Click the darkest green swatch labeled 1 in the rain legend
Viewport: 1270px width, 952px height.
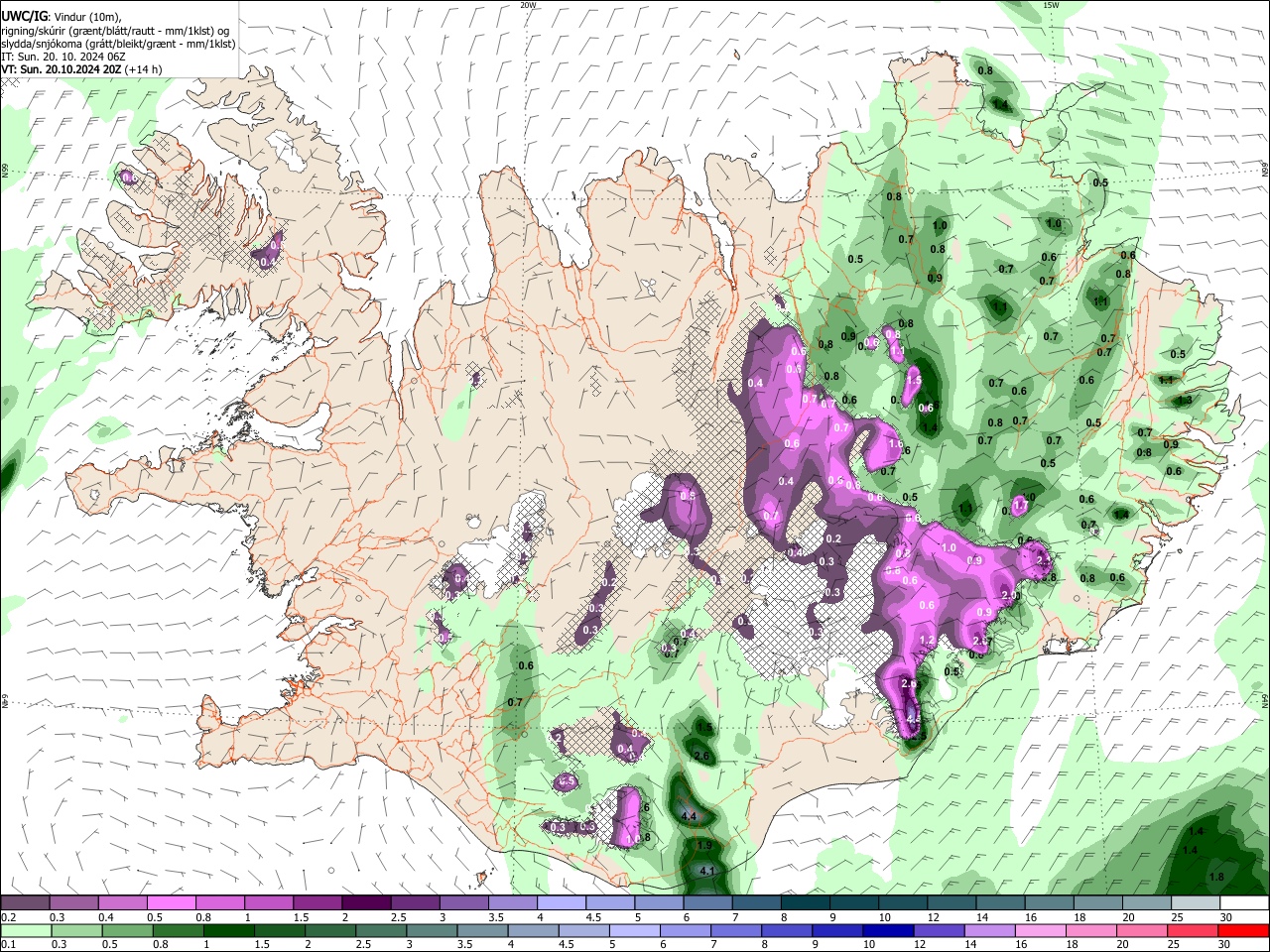point(228,931)
